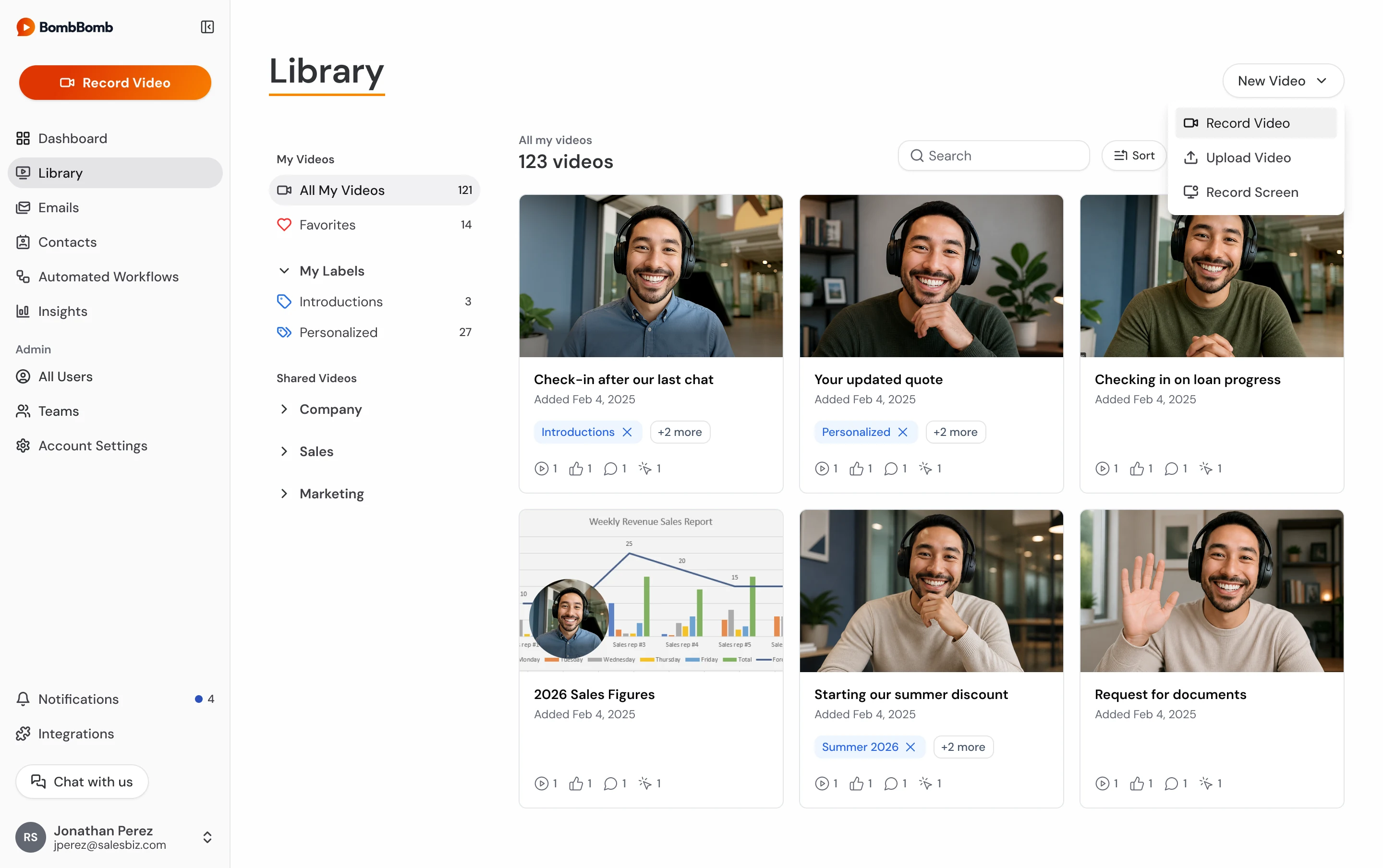Open the Insights chart item
Image resolution: width=1383 pixels, height=868 pixels.
coord(115,311)
